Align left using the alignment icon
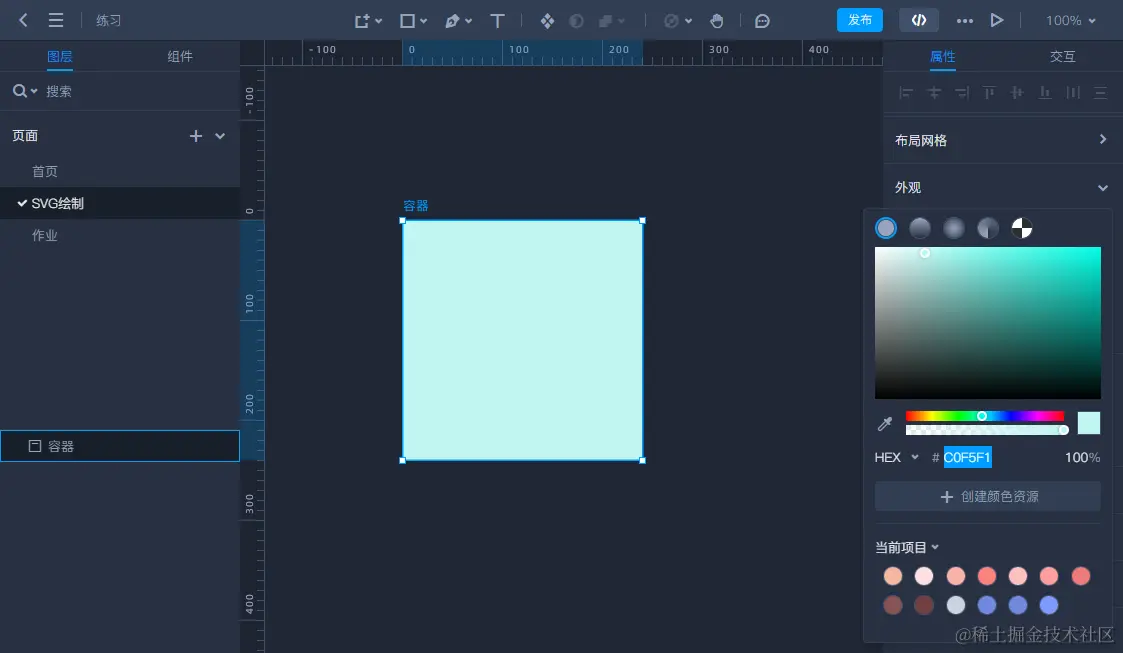 [x=906, y=92]
